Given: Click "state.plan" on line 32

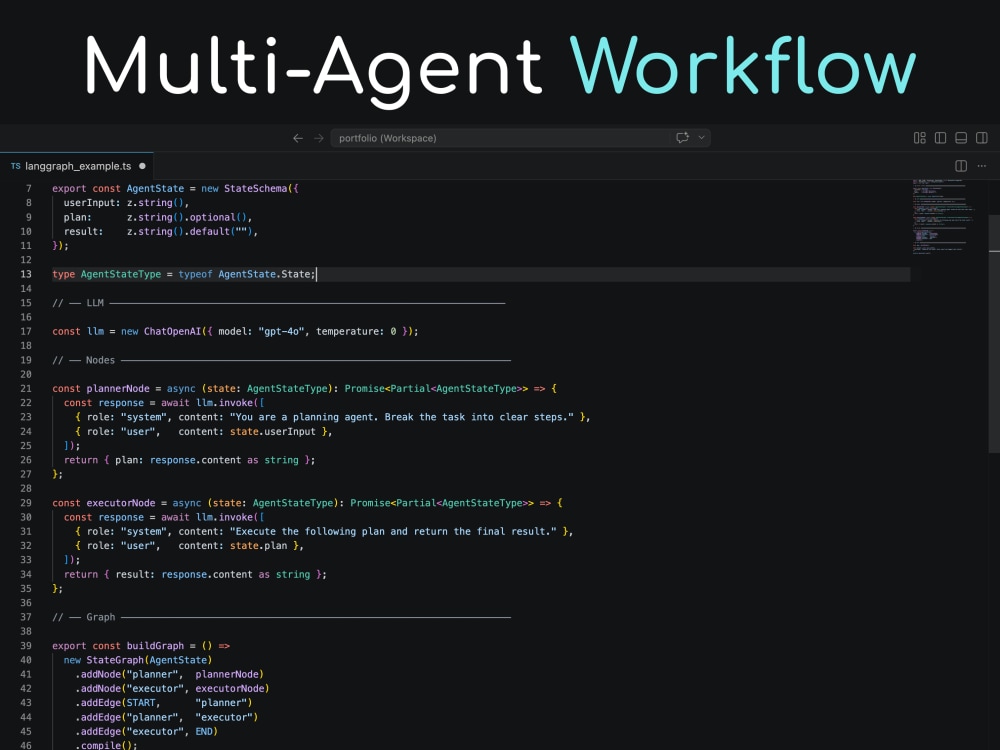Looking at the screenshot, I should click(258, 545).
